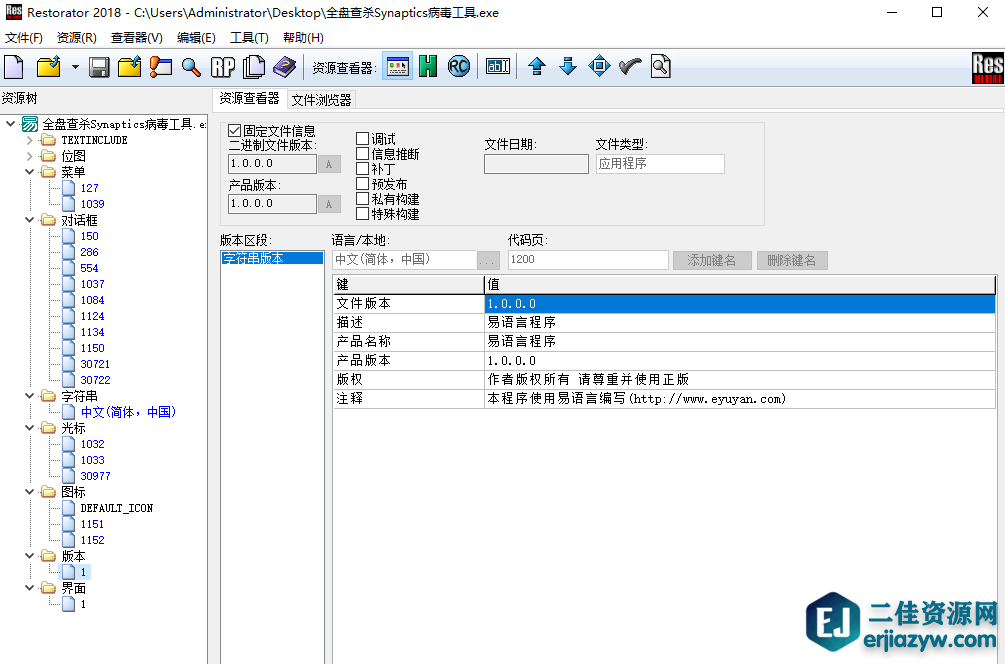Image resolution: width=1005 pixels, height=664 pixels.
Task: Open the 编辑(E) menu
Action: [196, 38]
